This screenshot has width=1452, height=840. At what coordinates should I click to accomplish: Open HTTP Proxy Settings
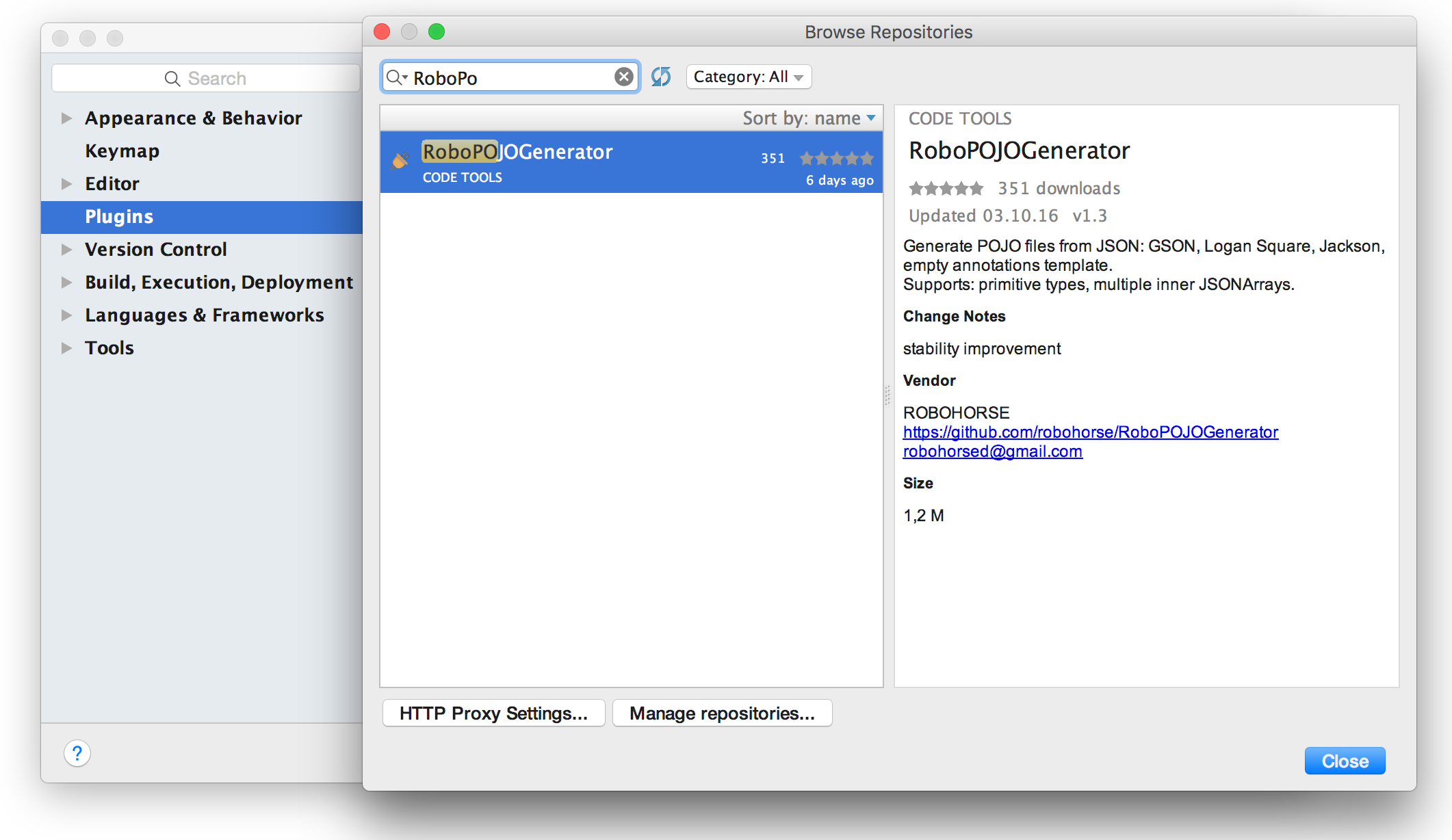pos(493,713)
